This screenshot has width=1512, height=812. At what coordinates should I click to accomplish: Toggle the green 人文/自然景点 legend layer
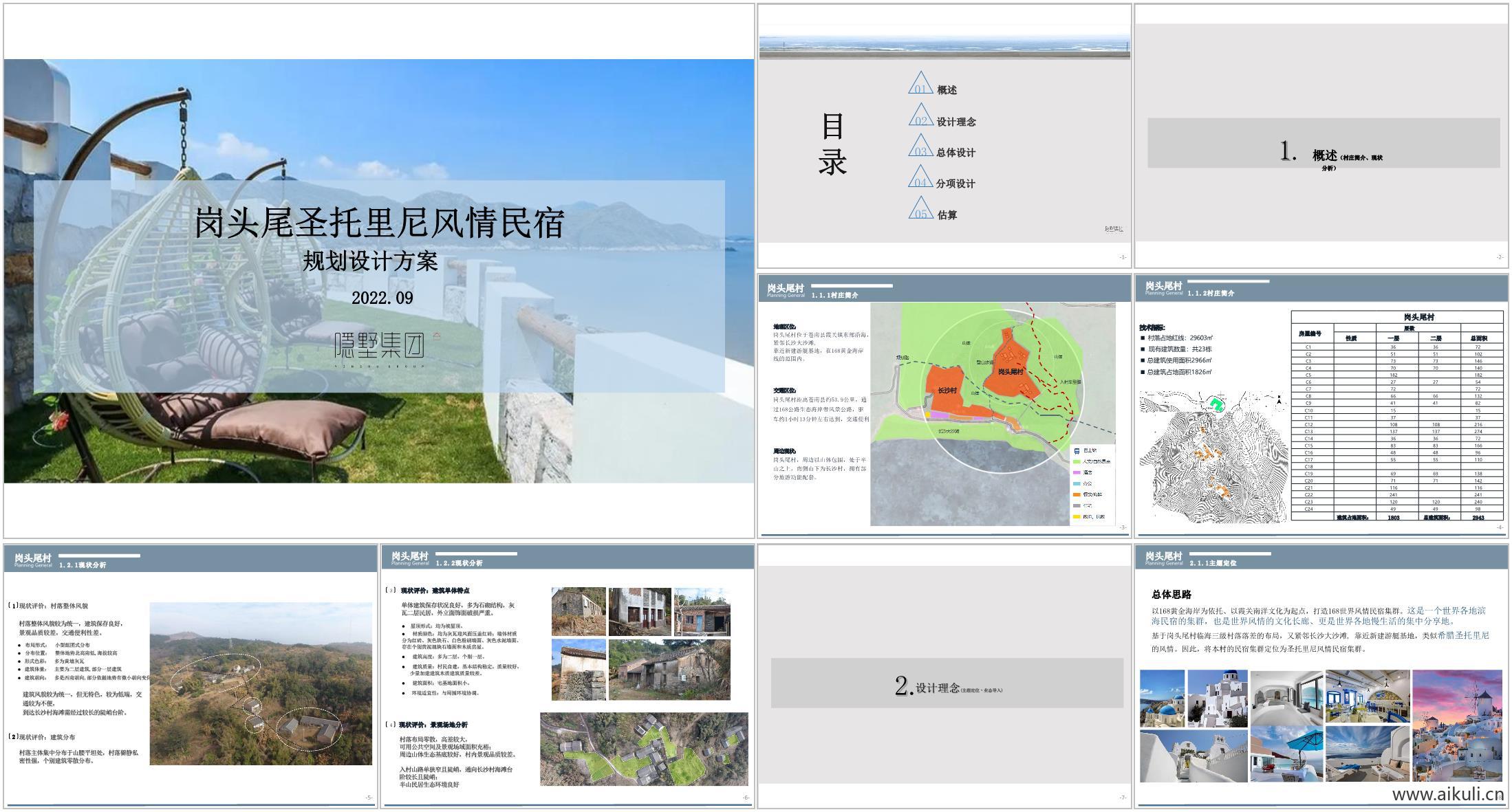(x=1077, y=462)
